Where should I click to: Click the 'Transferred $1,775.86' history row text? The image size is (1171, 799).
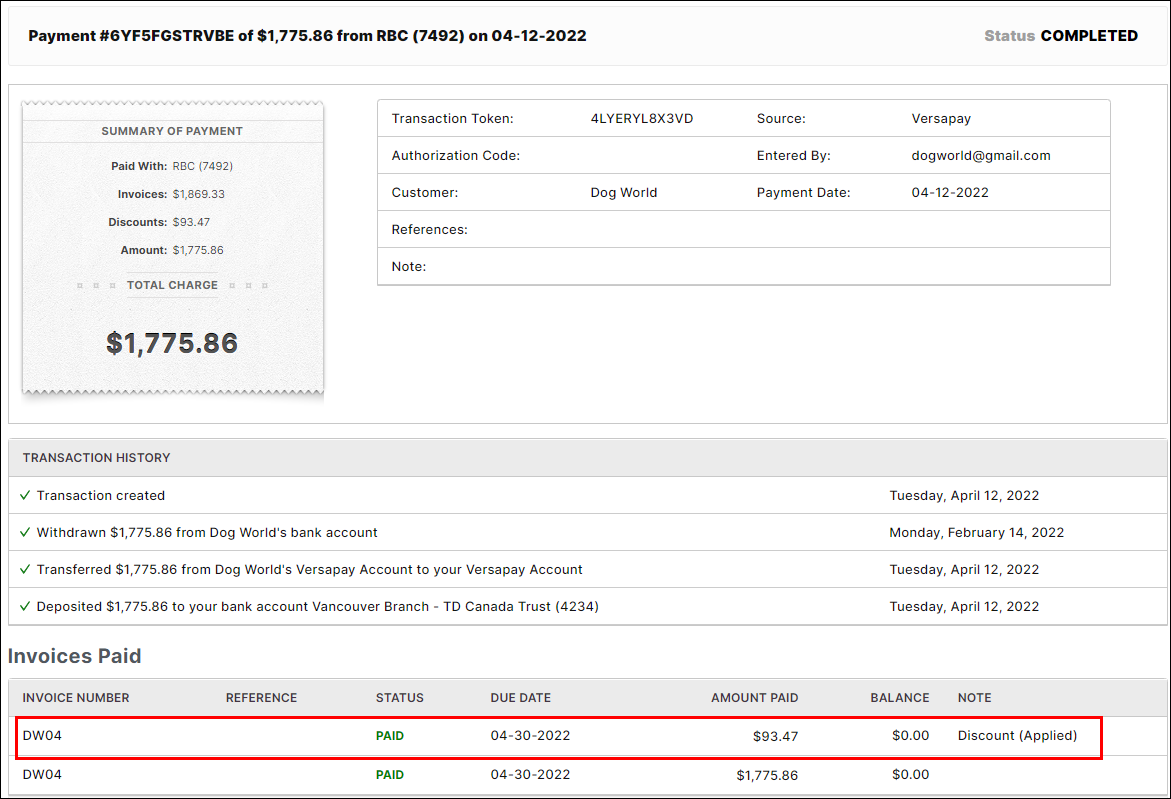(x=309, y=569)
